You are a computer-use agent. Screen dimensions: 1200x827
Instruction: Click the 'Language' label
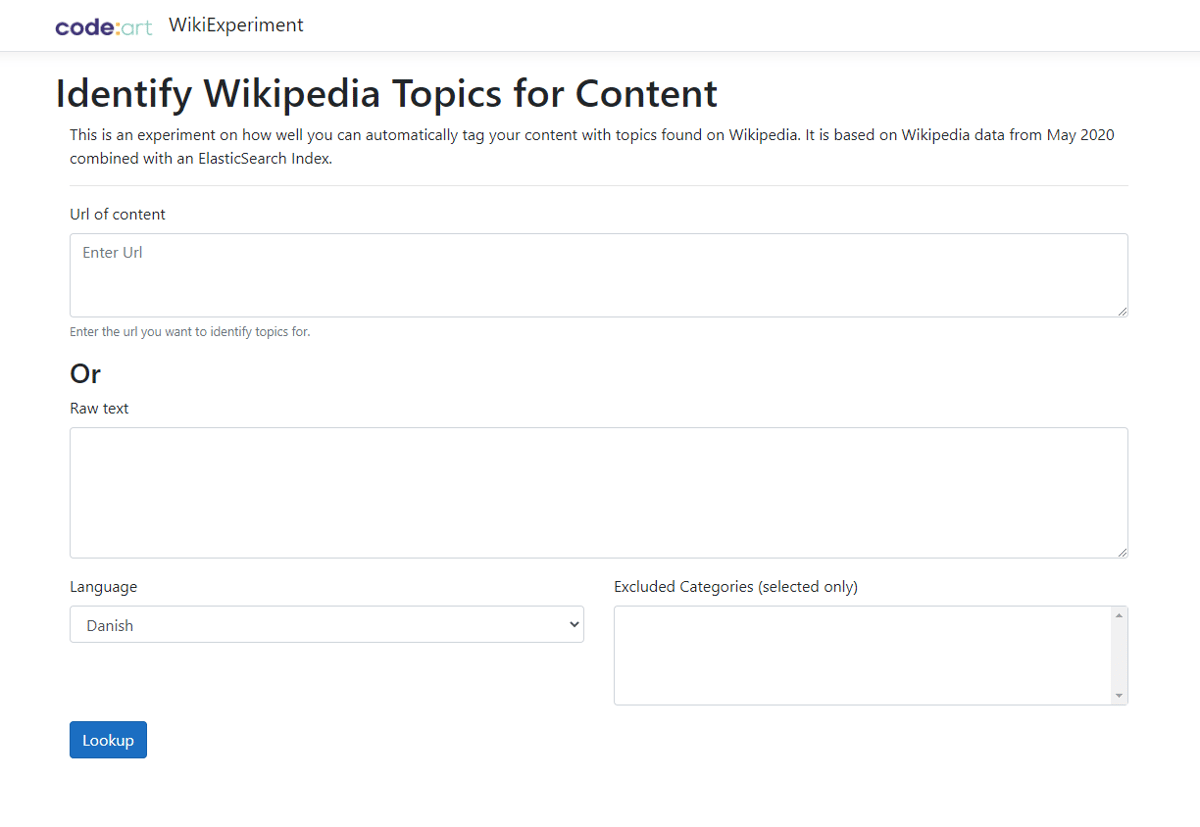(104, 587)
